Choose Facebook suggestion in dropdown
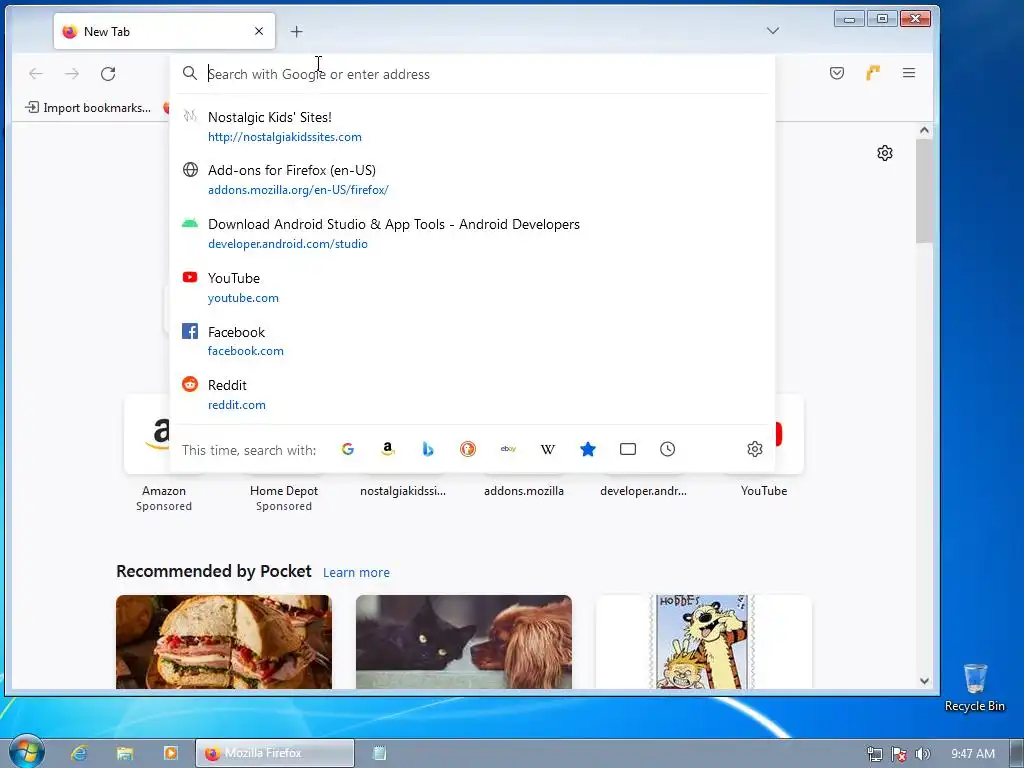The height and width of the screenshot is (768, 1024). click(x=472, y=341)
